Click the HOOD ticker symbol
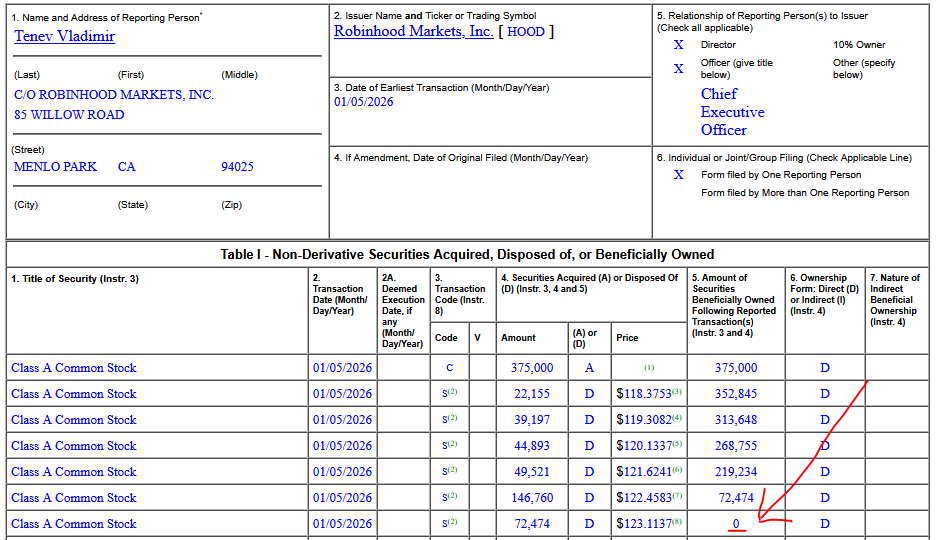The image size is (938, 540). tap(526, 32)
